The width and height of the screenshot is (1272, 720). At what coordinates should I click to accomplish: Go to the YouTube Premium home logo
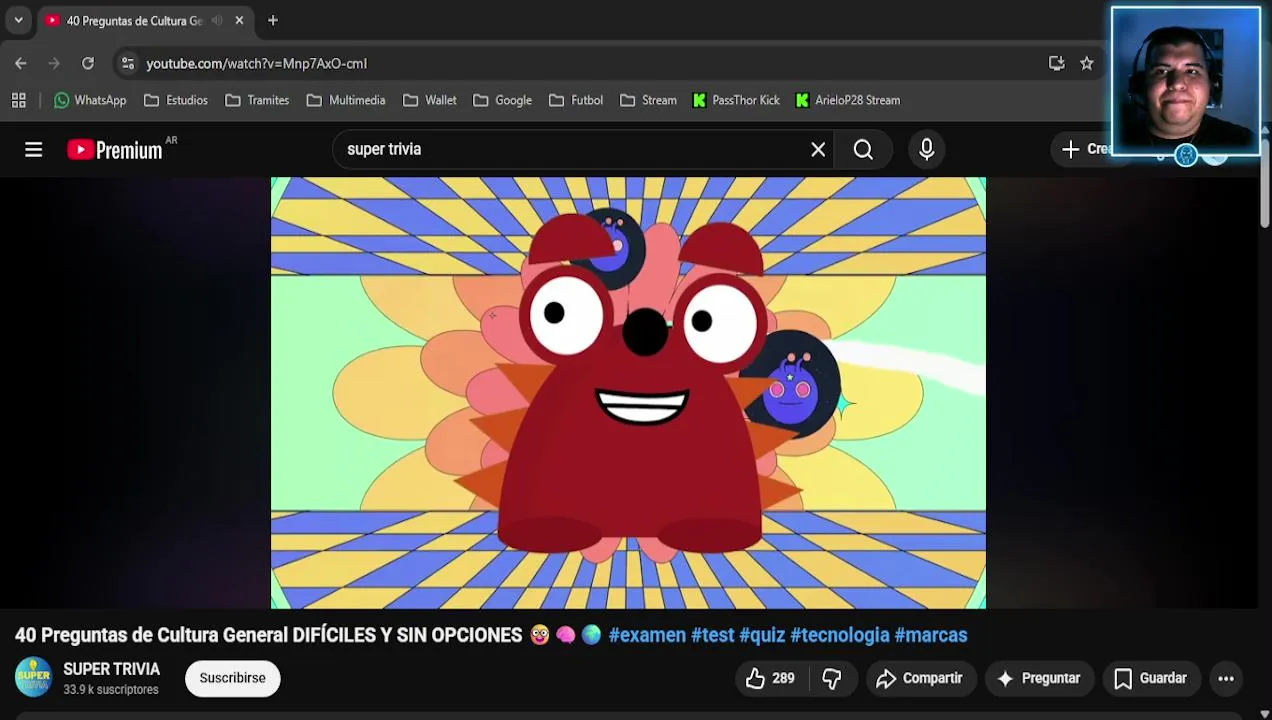115,149
